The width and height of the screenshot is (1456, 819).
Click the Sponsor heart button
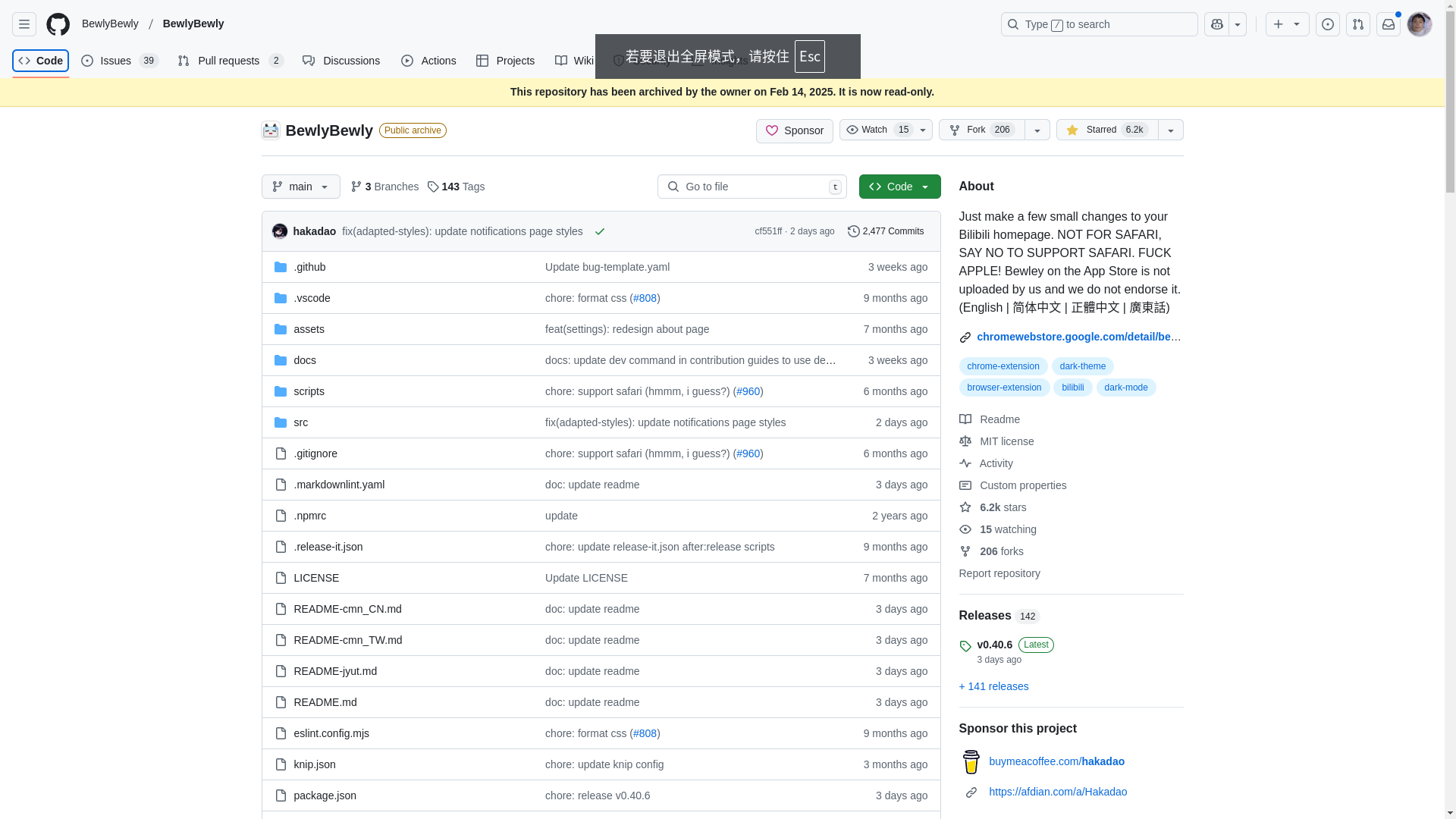[794, 130]
